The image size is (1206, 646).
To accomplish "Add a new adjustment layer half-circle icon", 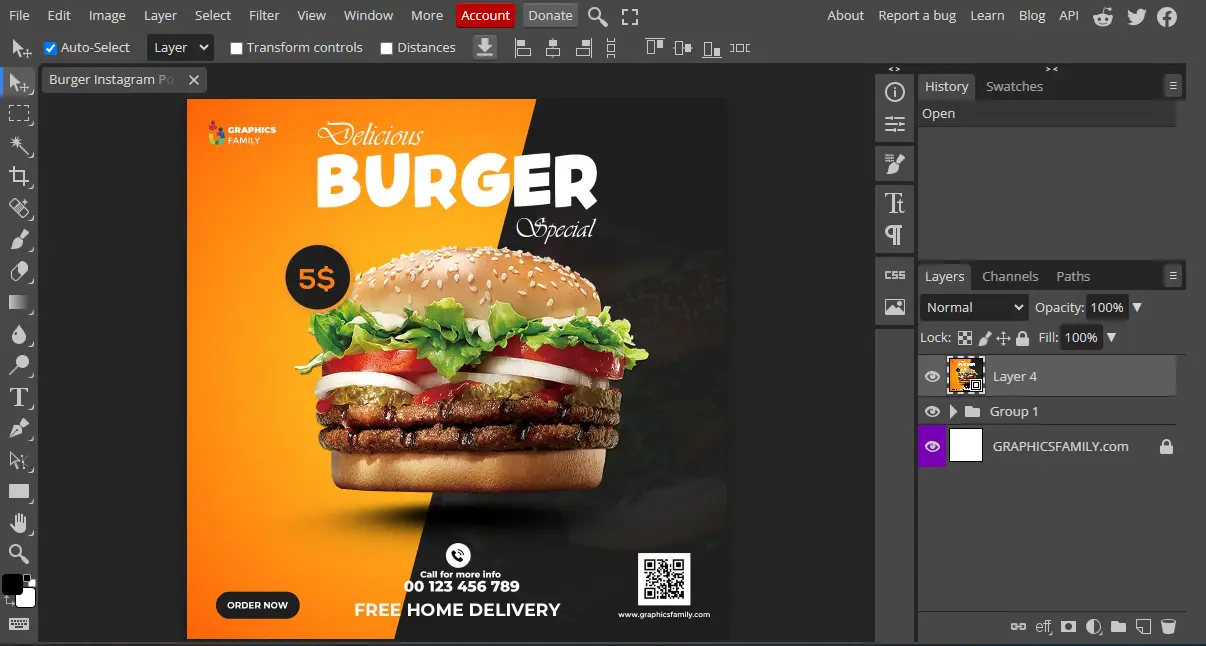I will point(1093,627).
